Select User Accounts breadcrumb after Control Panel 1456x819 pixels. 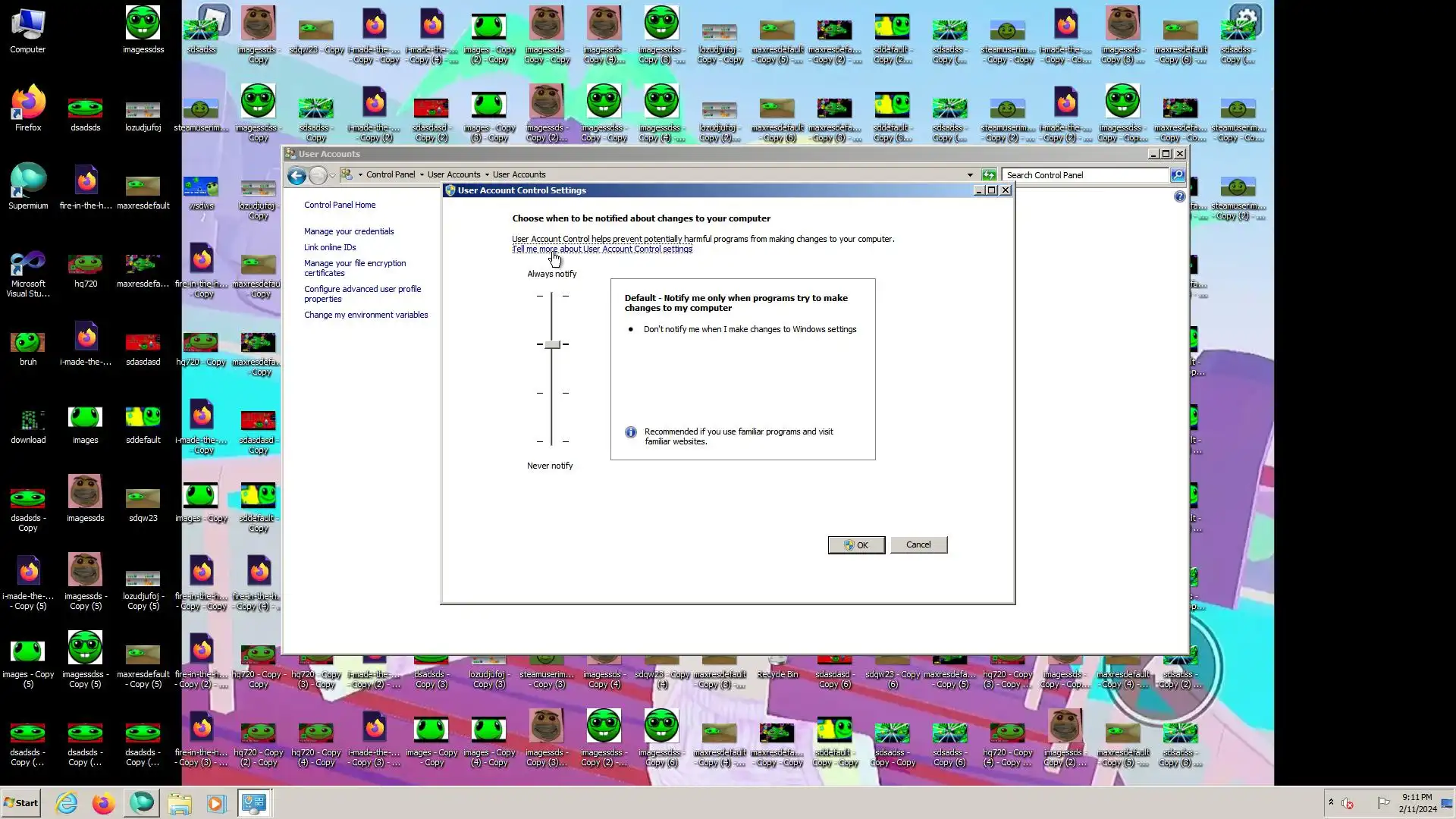[453, 175]
